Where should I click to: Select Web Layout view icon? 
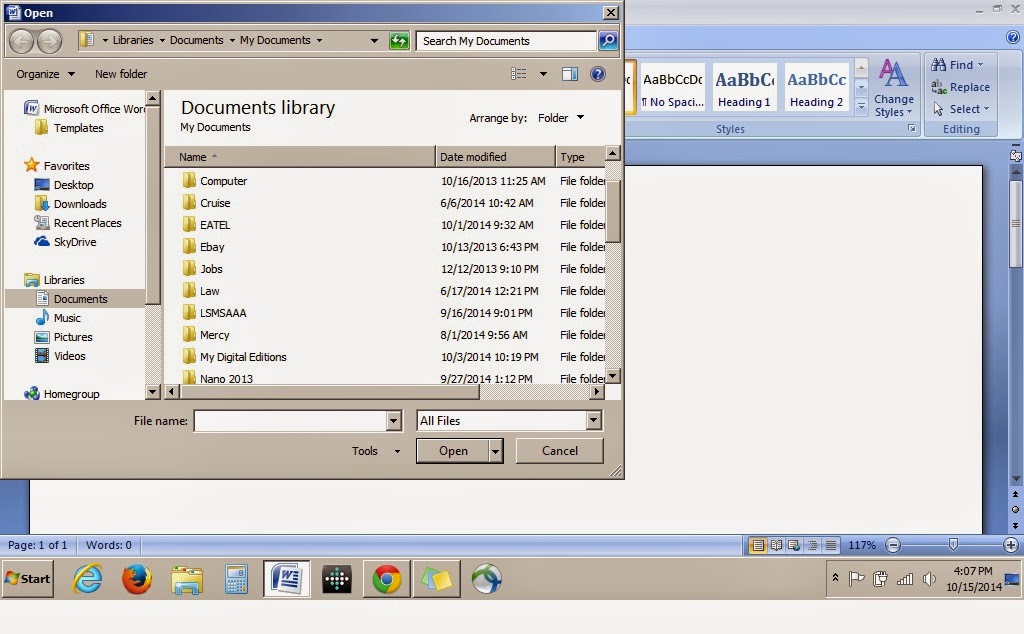[794, 545]
